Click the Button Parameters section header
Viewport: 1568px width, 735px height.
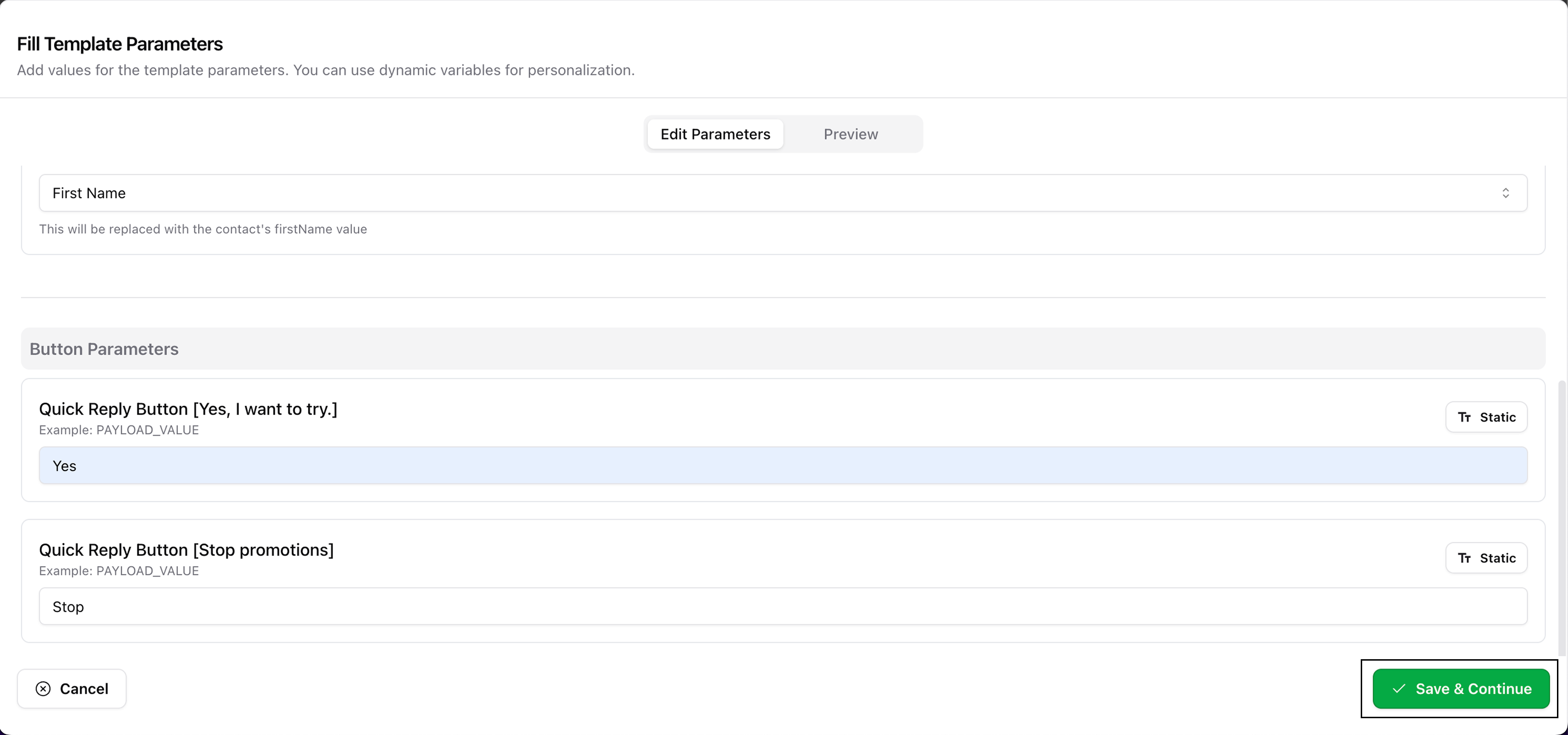[x=104, y=349]
